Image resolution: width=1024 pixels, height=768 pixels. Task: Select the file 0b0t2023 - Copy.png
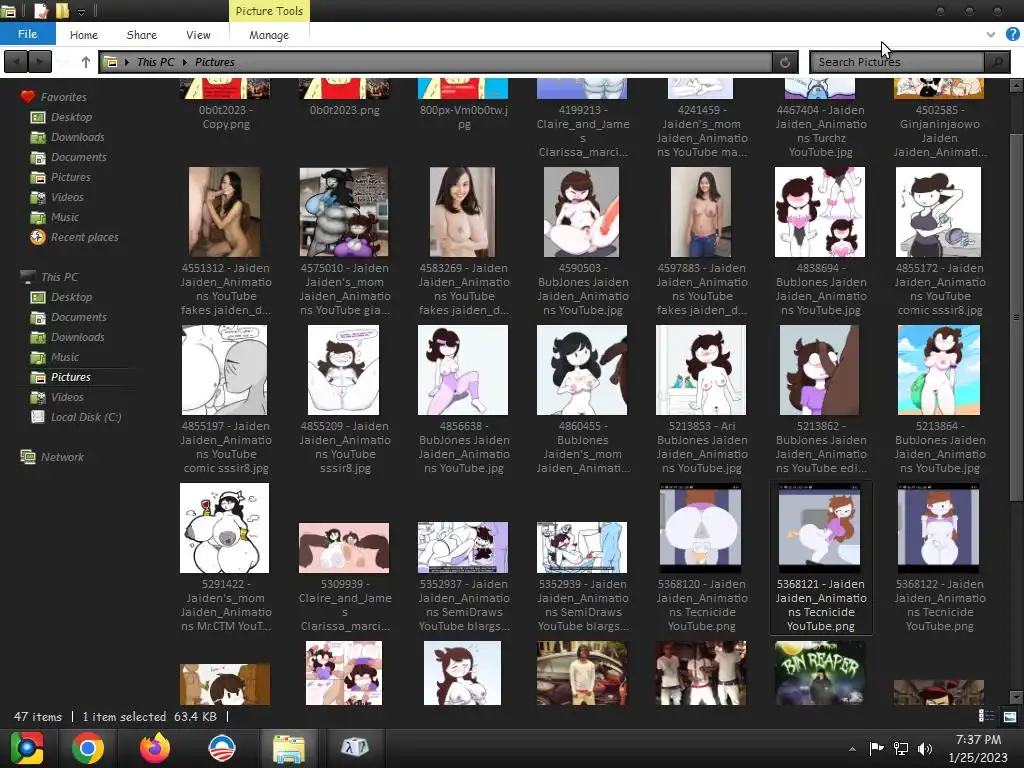click(x=225, y=104)
